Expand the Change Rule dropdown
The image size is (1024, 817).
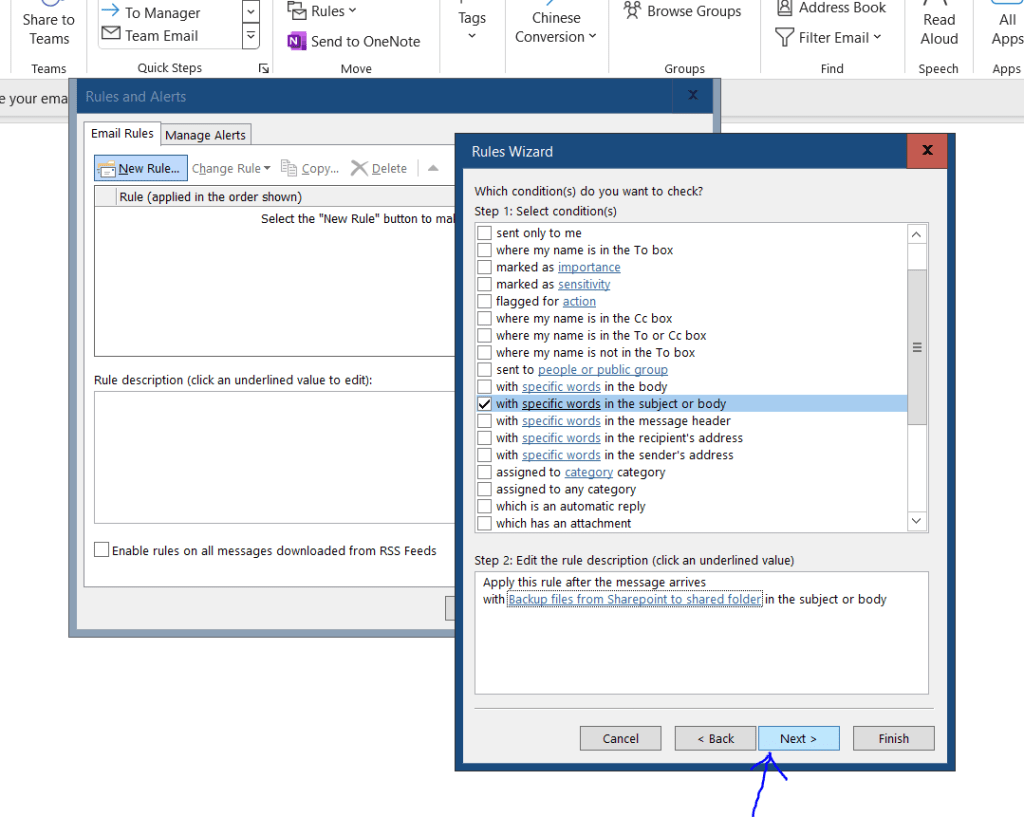(231, 168)
